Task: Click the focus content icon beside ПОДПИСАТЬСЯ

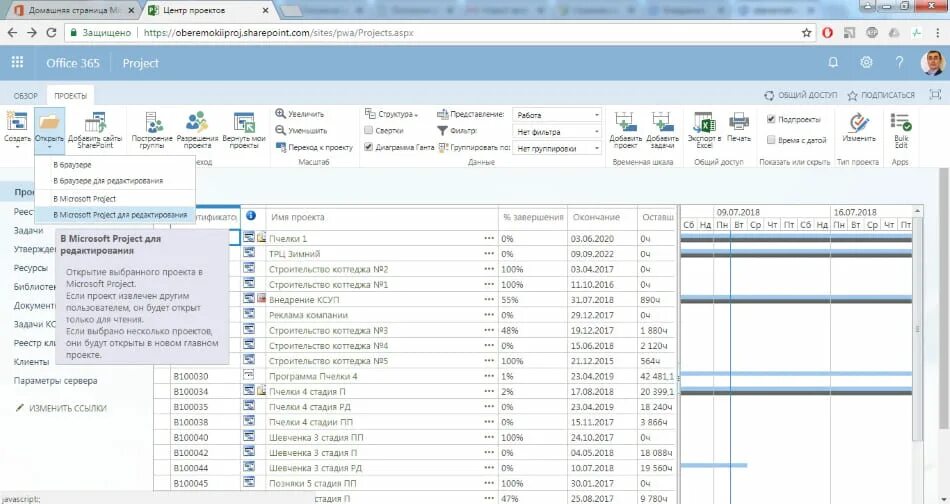Action: [935, 94]
